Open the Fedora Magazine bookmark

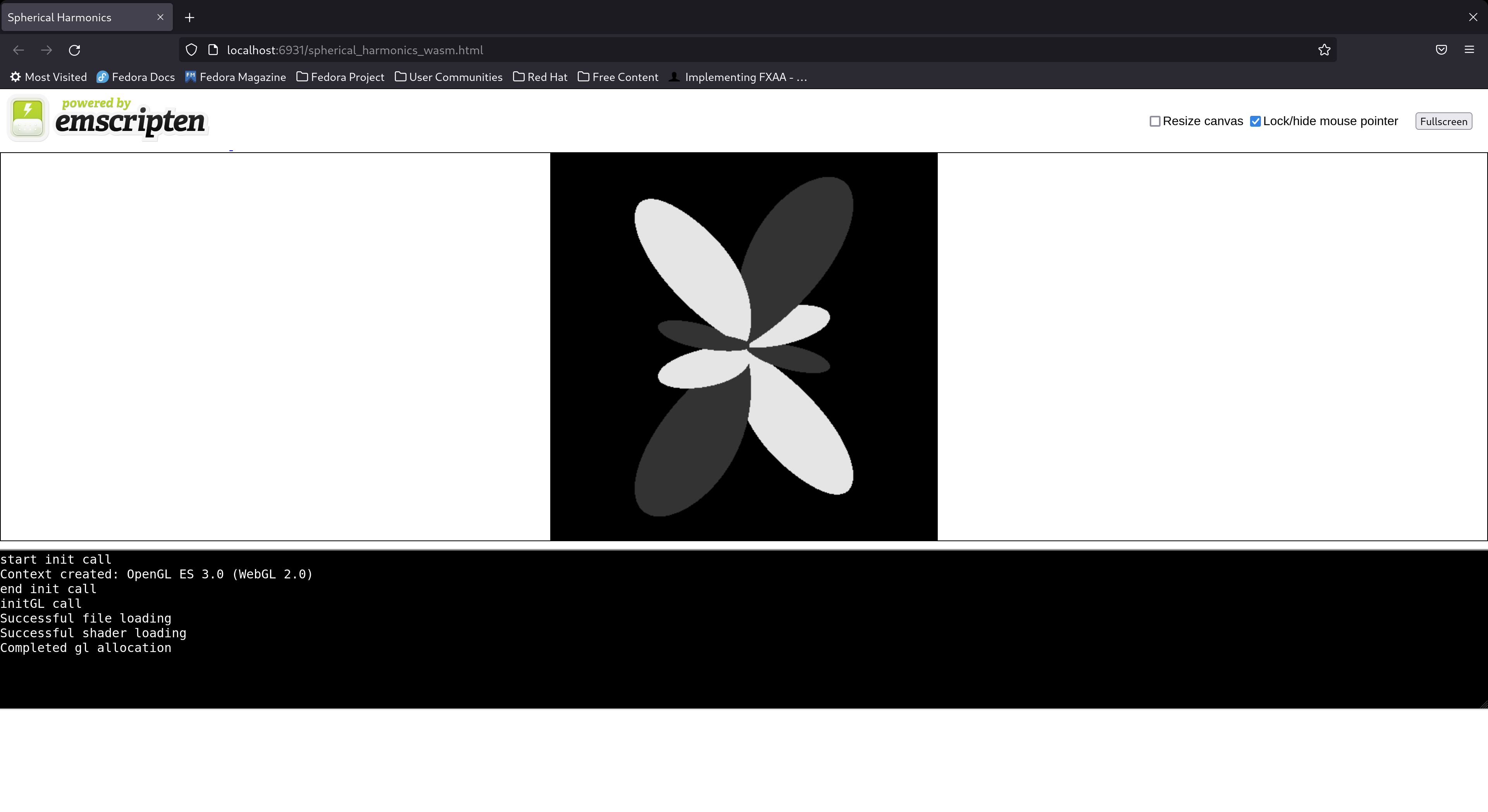click(235, 77)
